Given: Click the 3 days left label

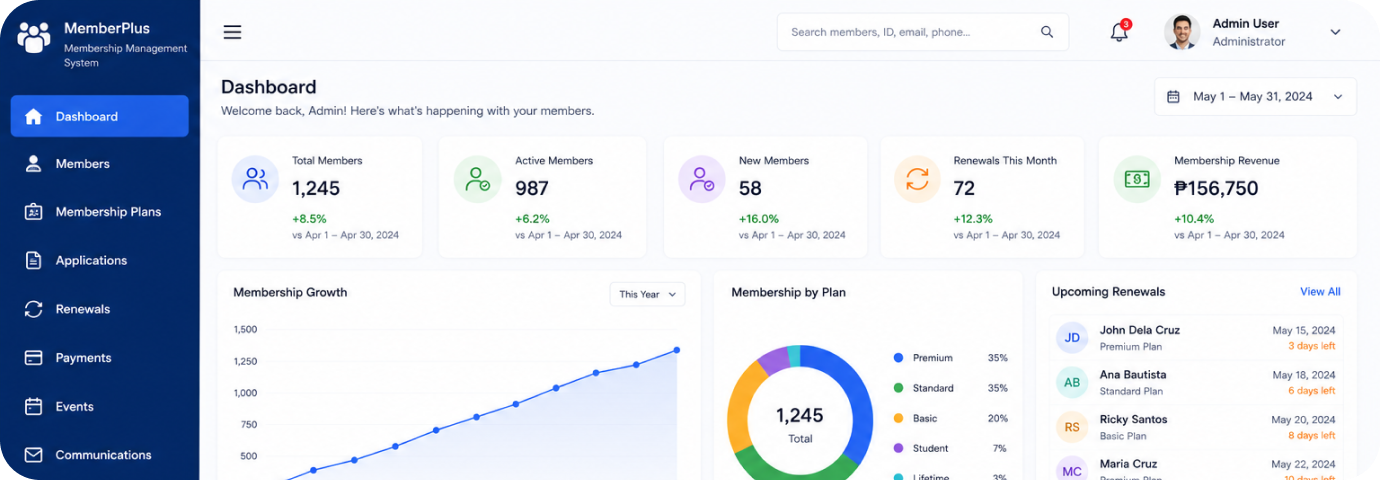Looking at the screenshot, I should [1311, 346].
